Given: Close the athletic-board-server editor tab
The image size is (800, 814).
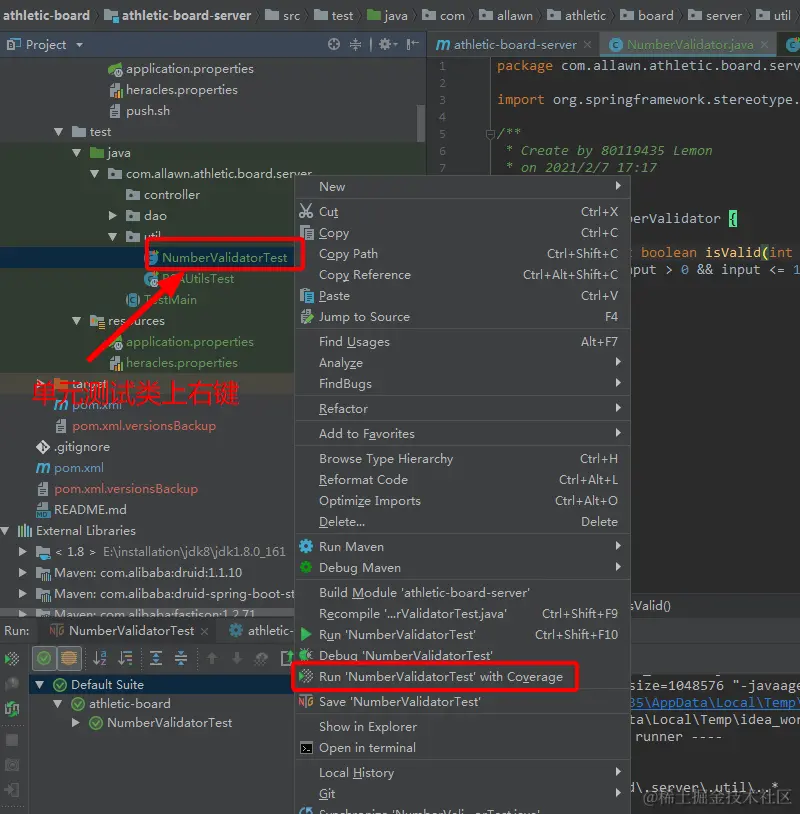Looking at the screenshot, I should [x=587, y=45].
